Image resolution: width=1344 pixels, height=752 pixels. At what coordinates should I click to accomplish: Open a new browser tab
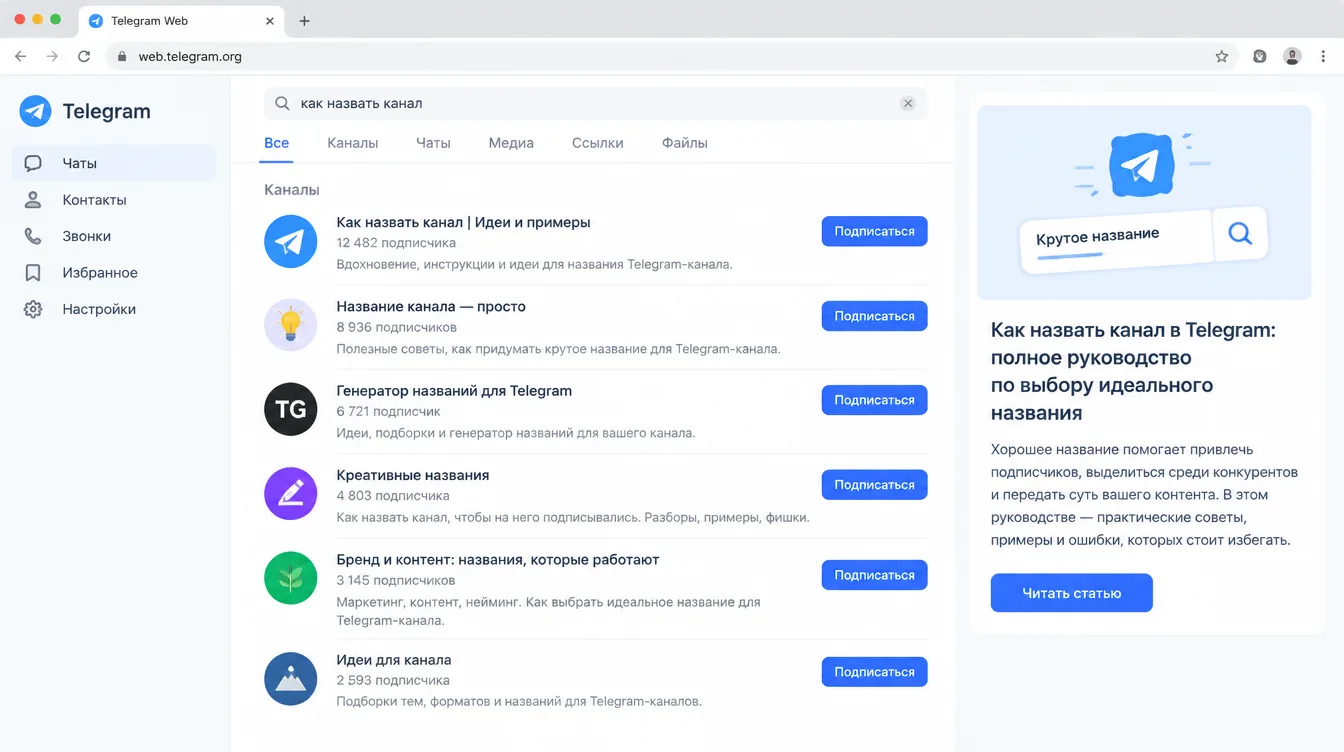(x=305, y=21)
